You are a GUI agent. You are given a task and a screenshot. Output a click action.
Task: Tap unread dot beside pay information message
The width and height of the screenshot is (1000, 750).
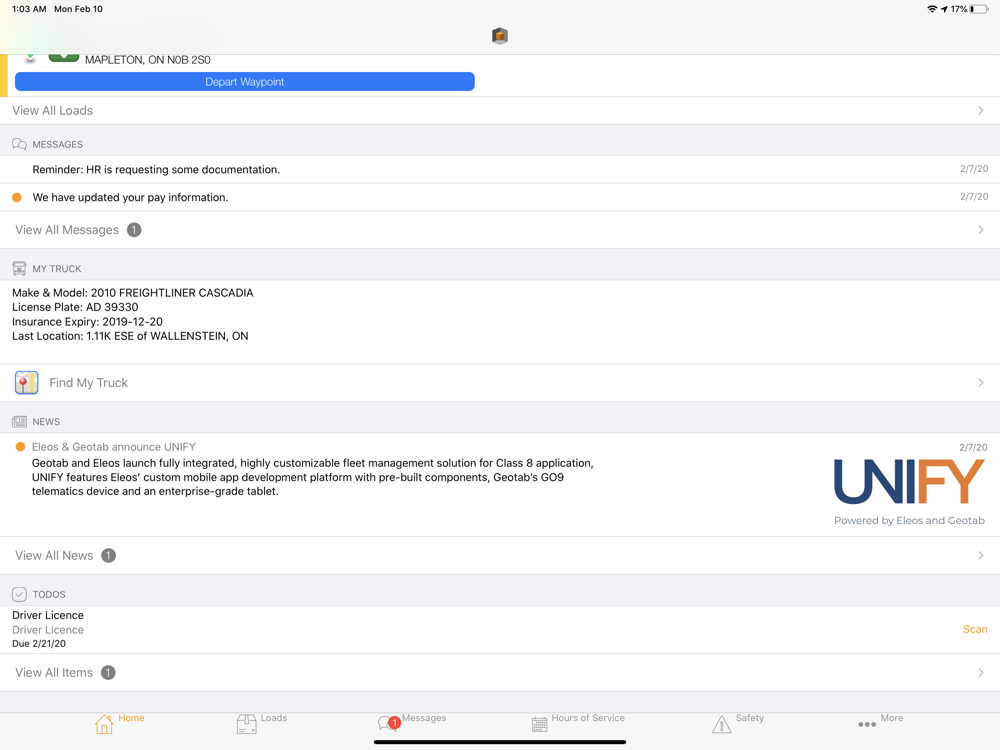[17, 197]
